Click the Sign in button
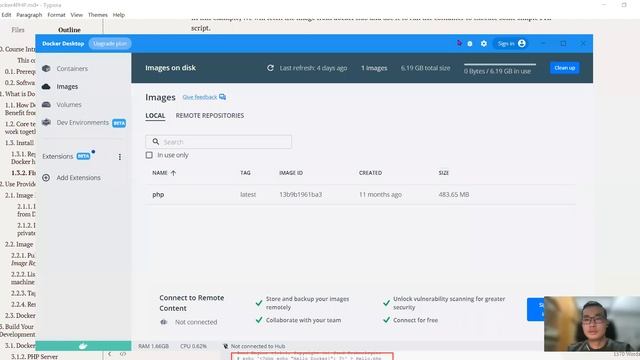Screen dimensions: 640x360 click(511, 43)
